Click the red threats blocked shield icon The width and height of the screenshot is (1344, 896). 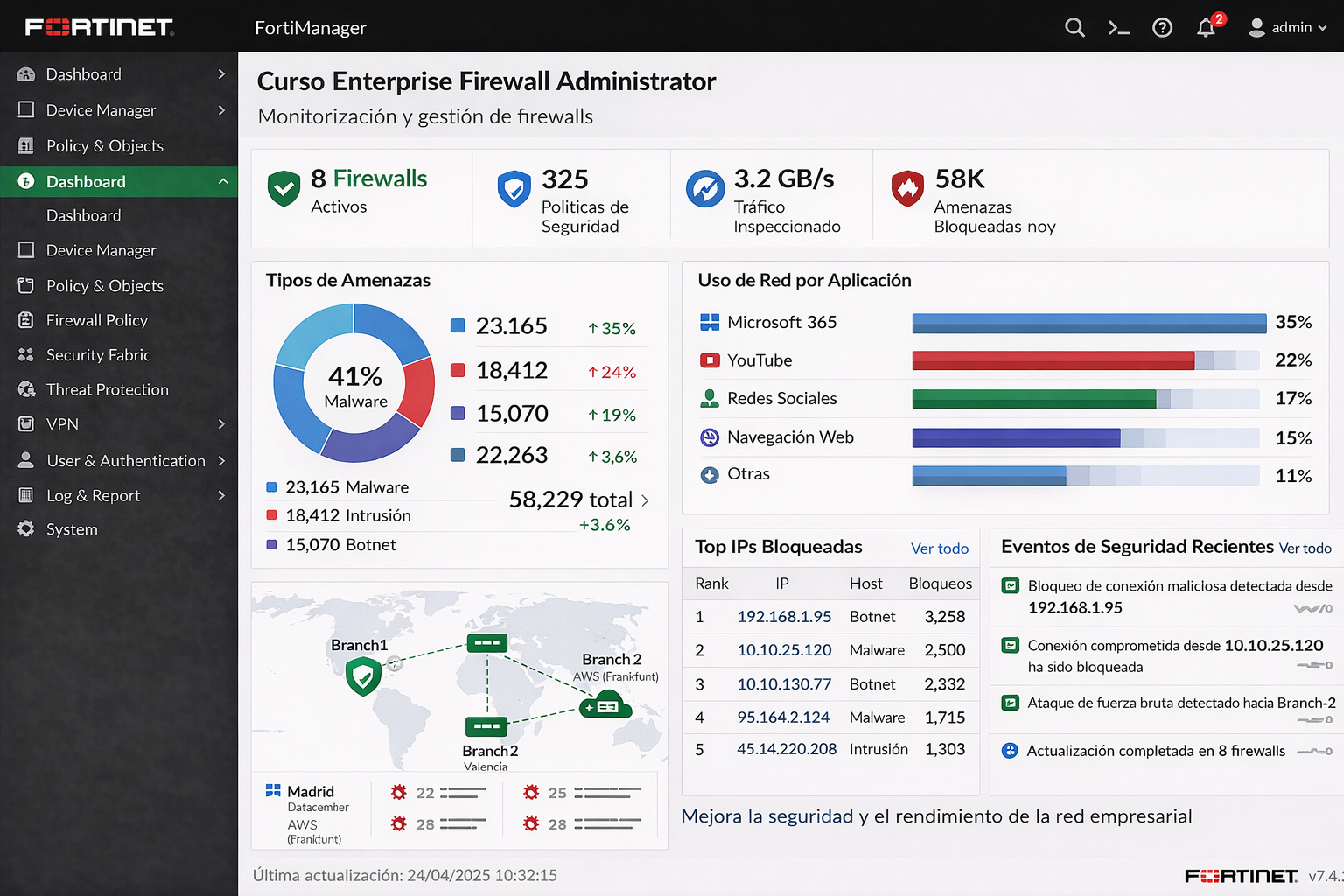907,188
